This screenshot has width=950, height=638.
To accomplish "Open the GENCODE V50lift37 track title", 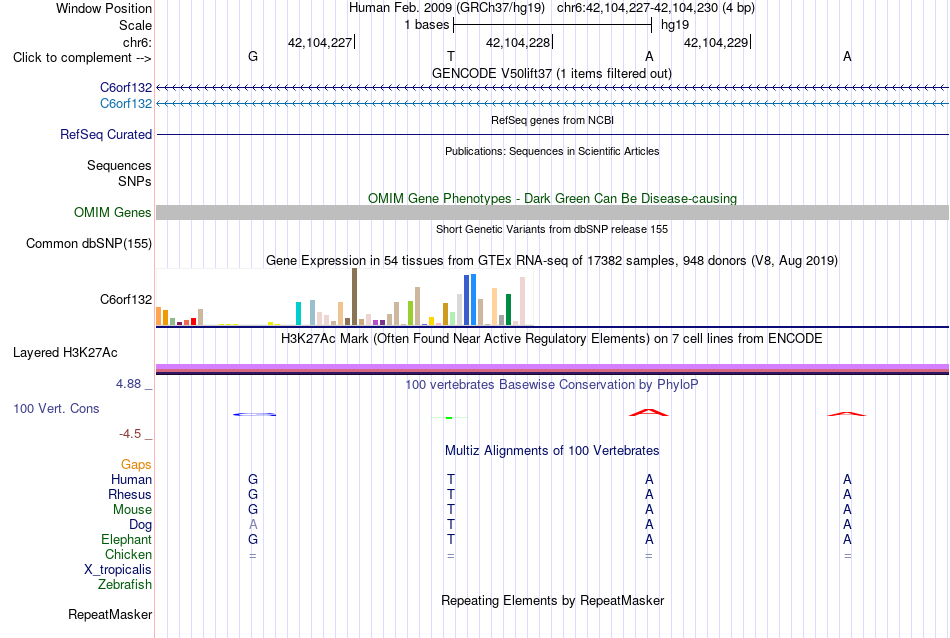I will click(551, 73).
